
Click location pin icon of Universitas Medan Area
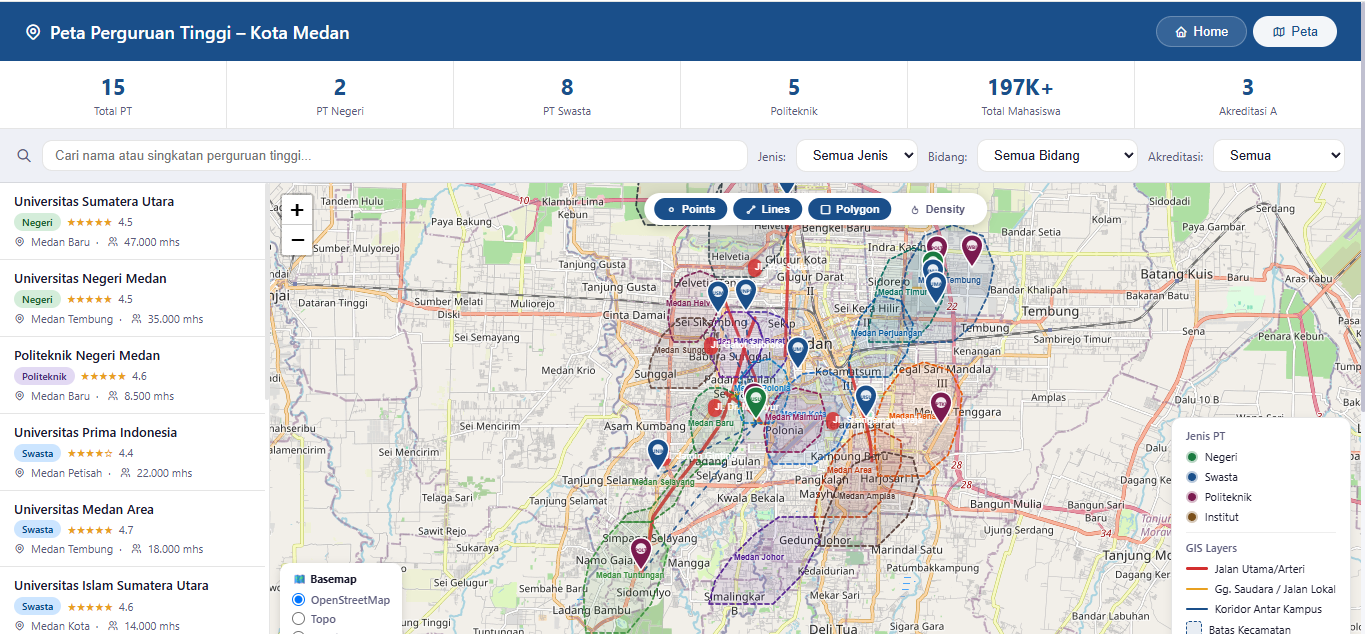(x=20, y=549)
